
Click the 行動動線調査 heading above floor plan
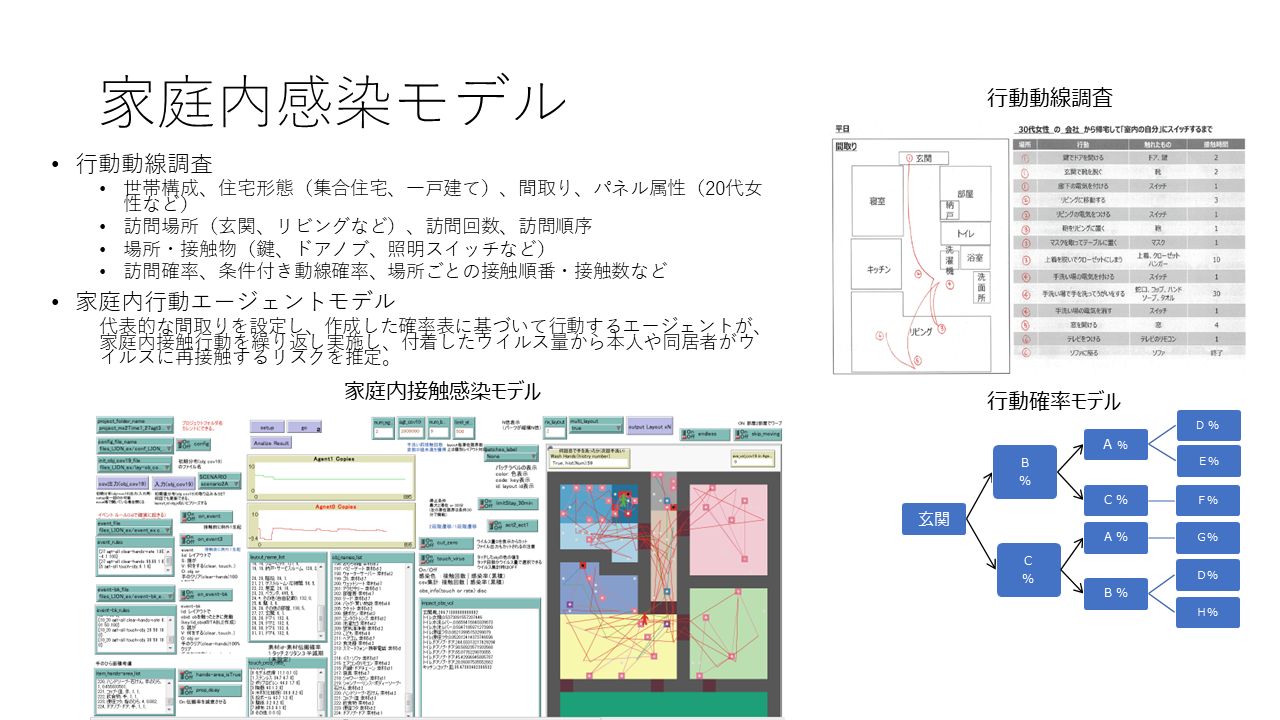click(1049, 98)
